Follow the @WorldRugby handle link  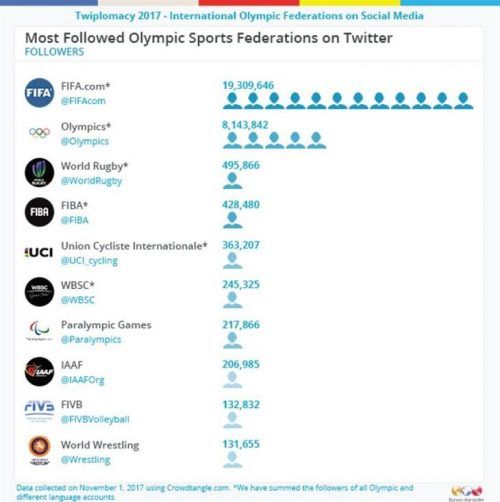coord(91,181)
